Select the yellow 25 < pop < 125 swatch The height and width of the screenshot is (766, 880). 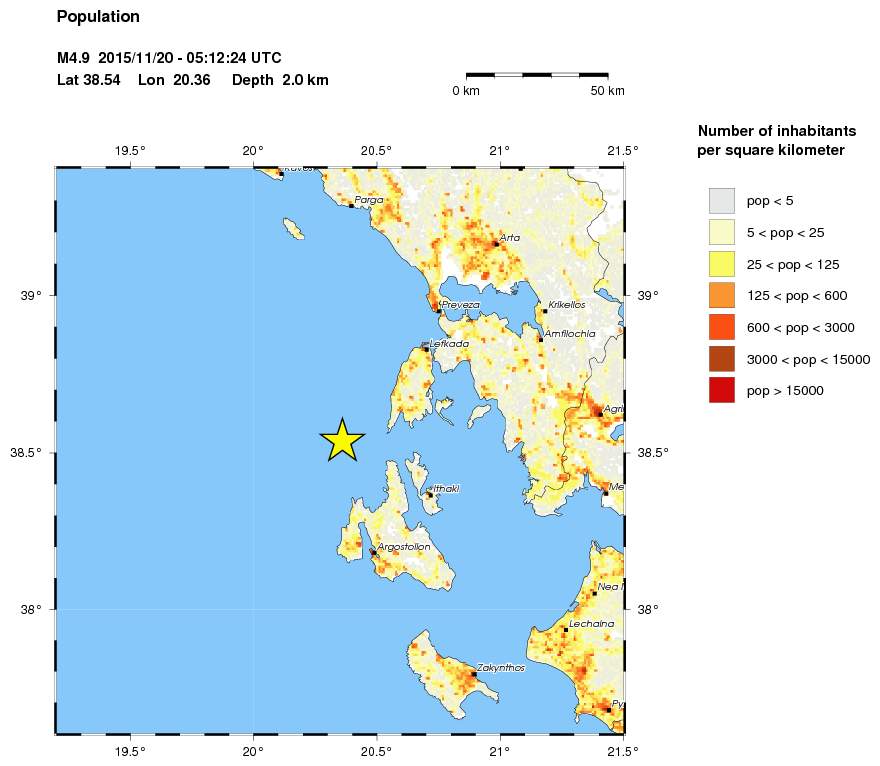pyautogui.click(x=722, y=264)
